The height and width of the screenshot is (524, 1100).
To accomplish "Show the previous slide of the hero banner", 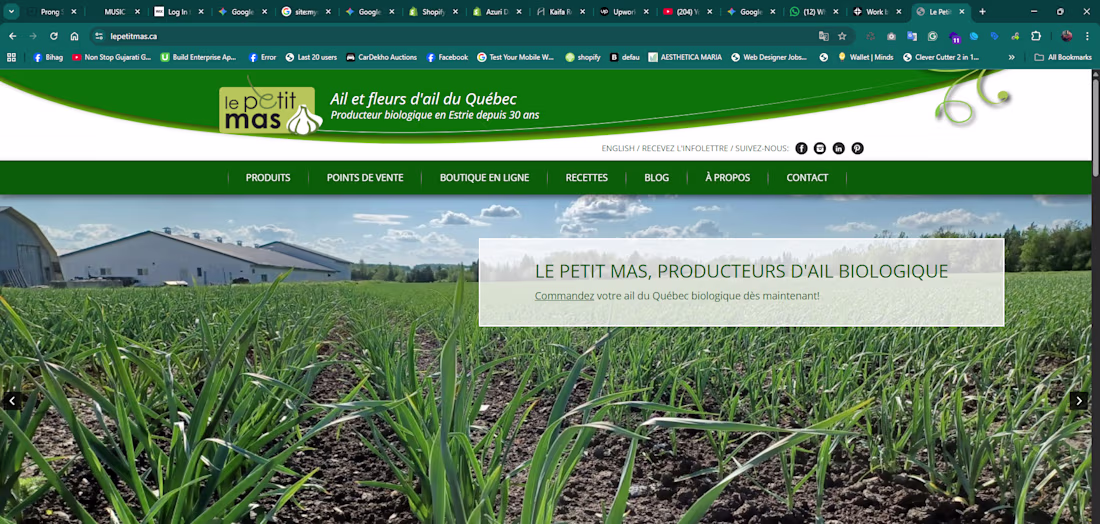I will point(12,401).
